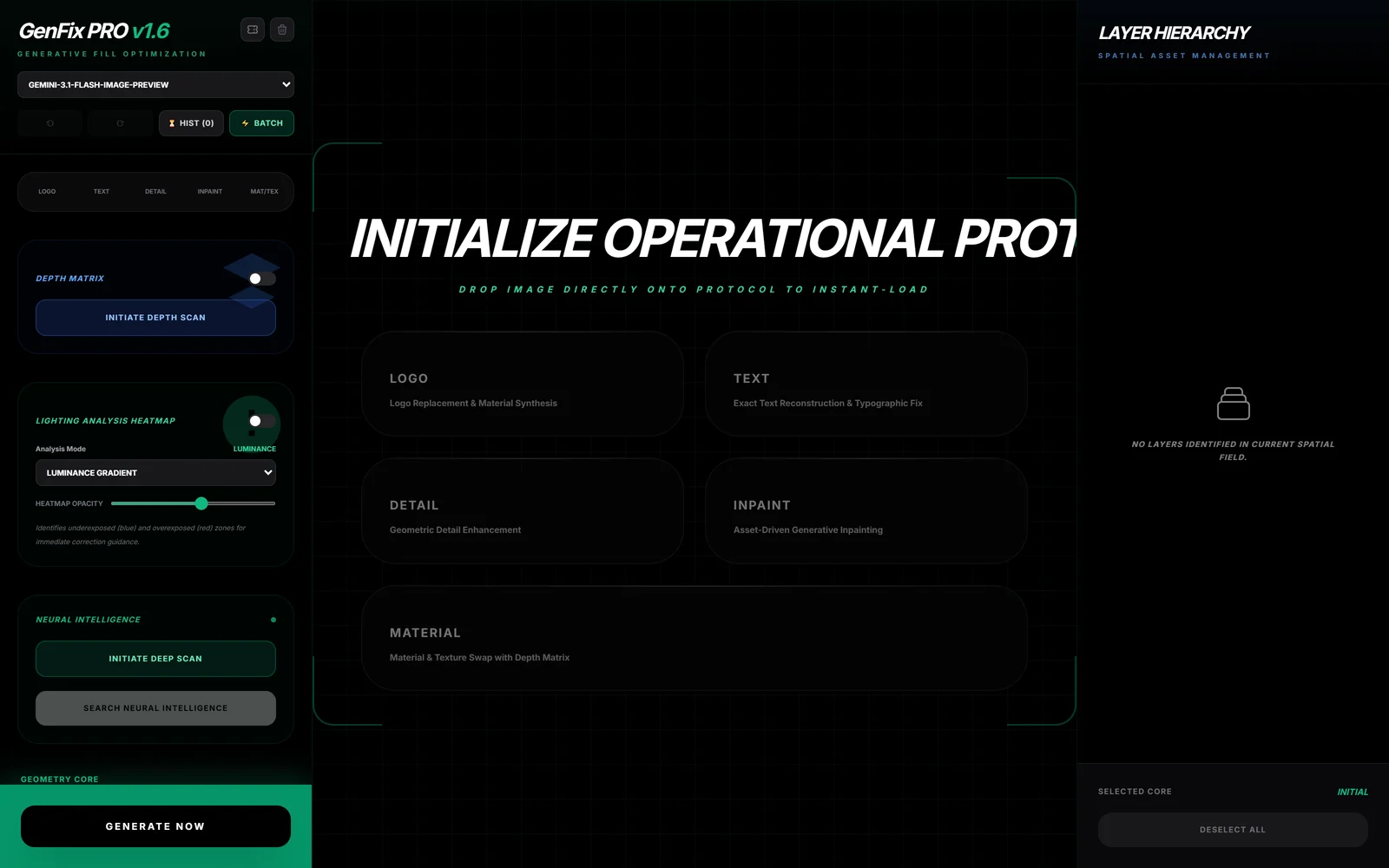Click the LAYER HIERARCHY panel title
This screenshot has width=1389, height=868.
[x=1174, y=33]
